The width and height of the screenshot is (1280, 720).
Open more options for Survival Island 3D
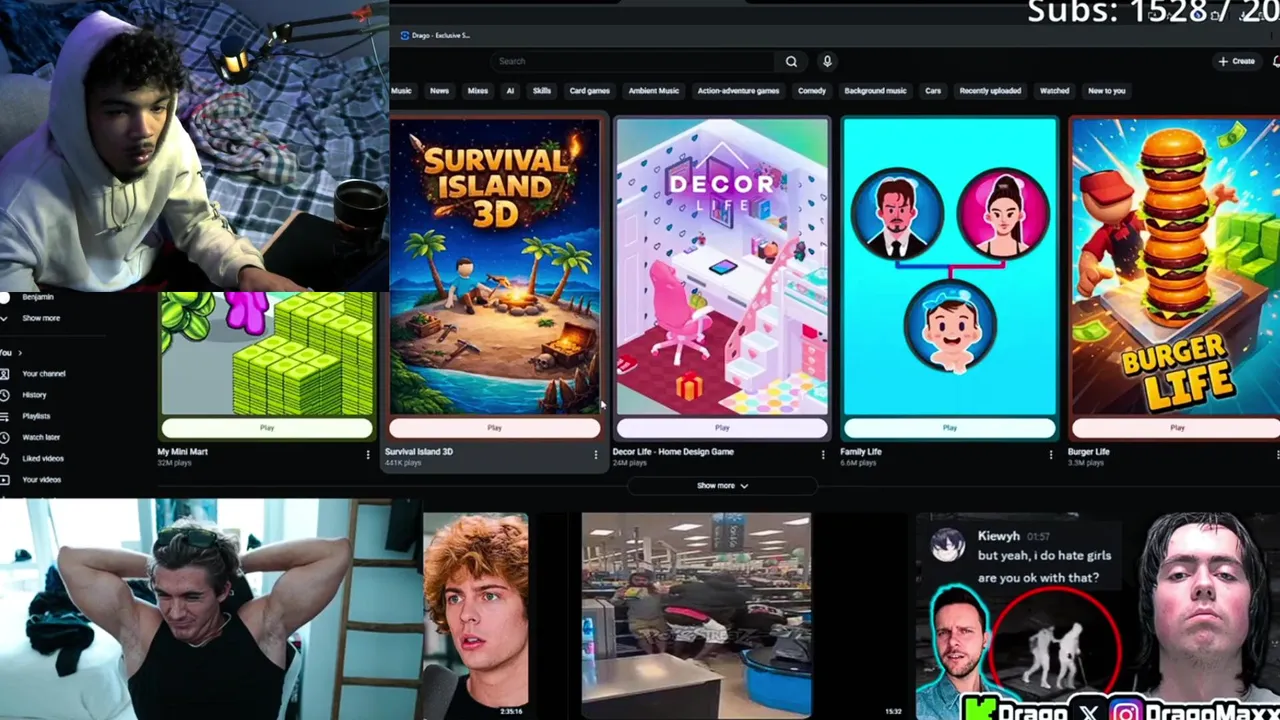click(595, 455)
